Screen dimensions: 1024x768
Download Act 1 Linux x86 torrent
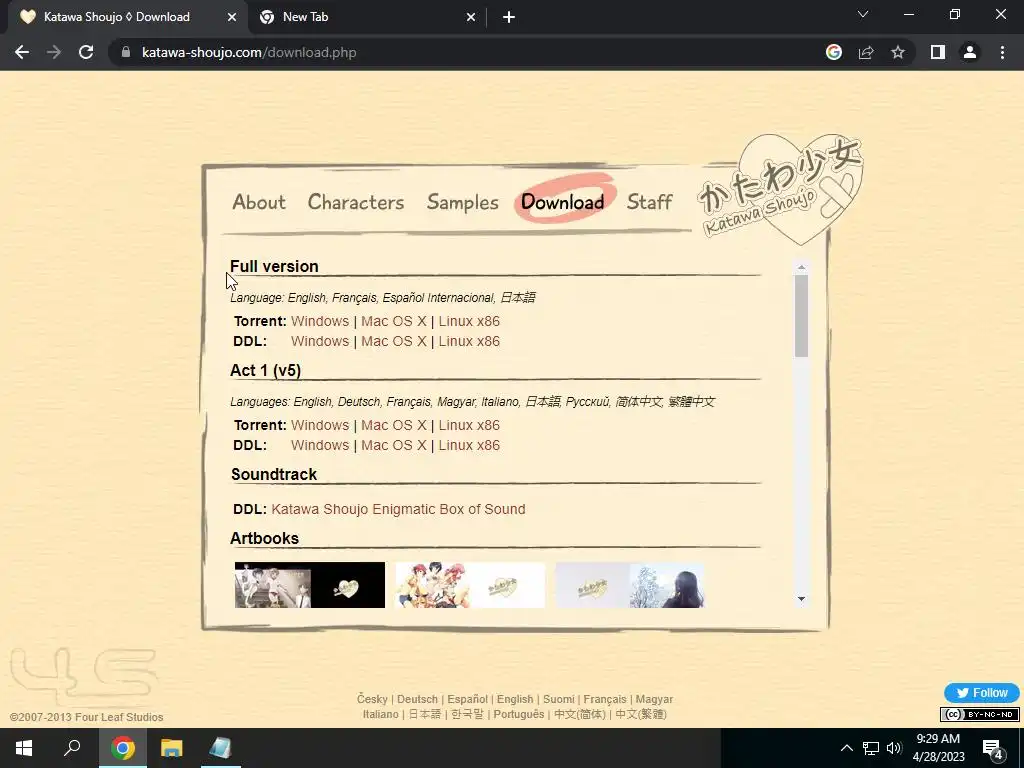tap(469, 425)
